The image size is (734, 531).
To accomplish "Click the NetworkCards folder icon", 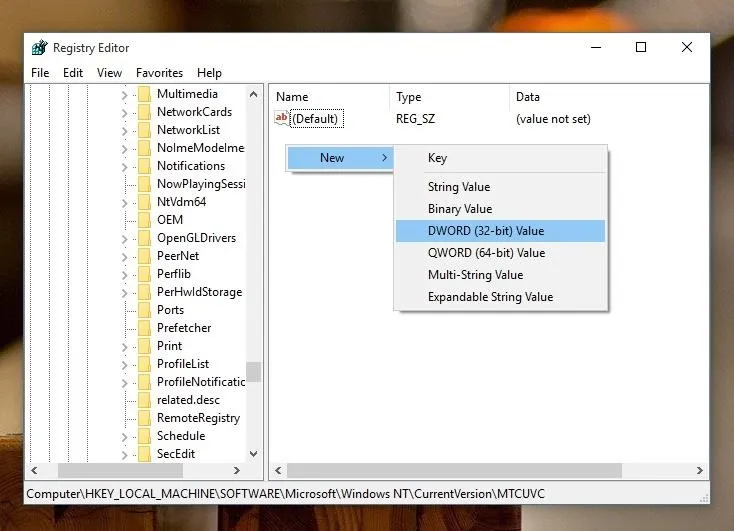I will coord(145,112).
